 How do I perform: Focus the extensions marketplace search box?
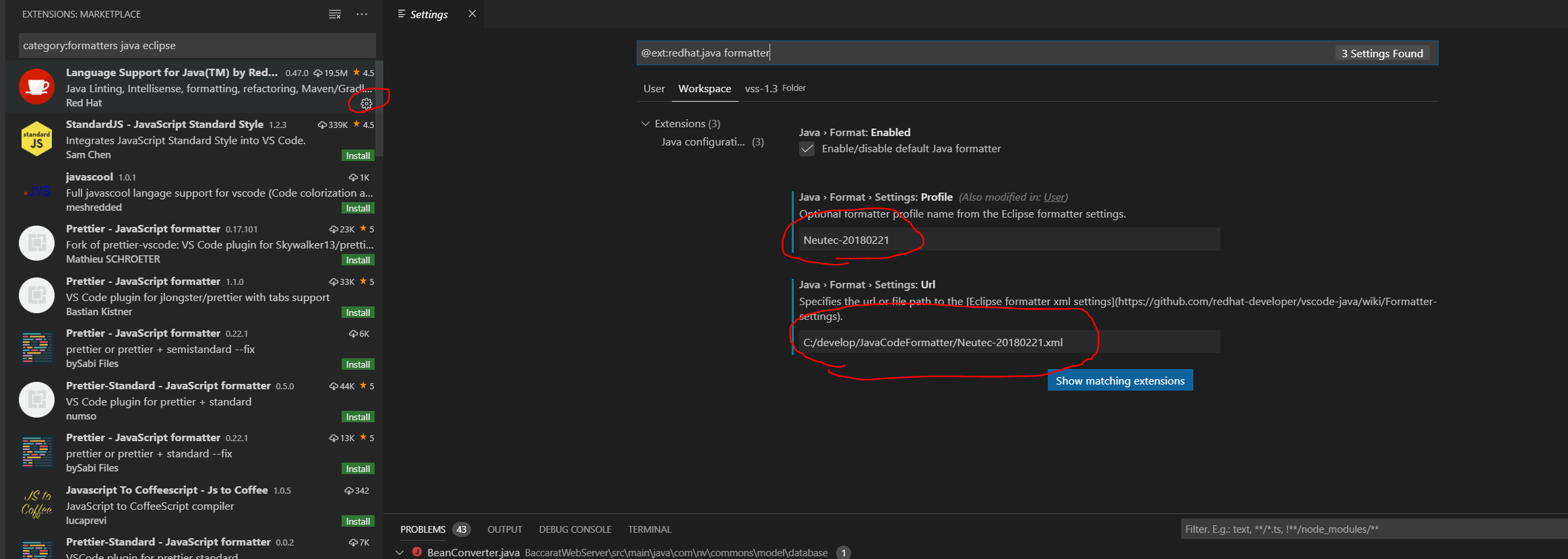(197, 45)
